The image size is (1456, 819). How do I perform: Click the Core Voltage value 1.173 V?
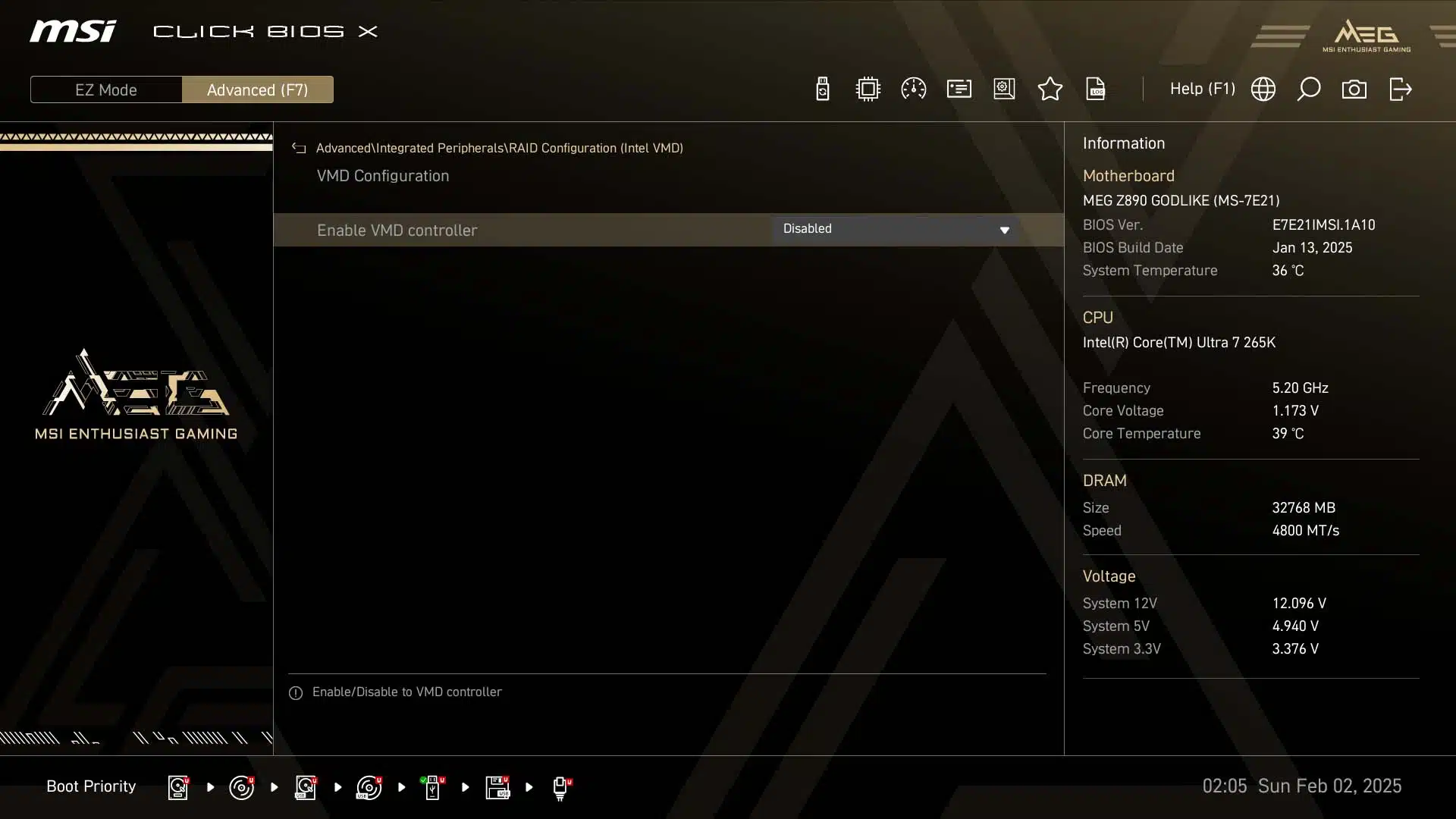pos(1295,410)
